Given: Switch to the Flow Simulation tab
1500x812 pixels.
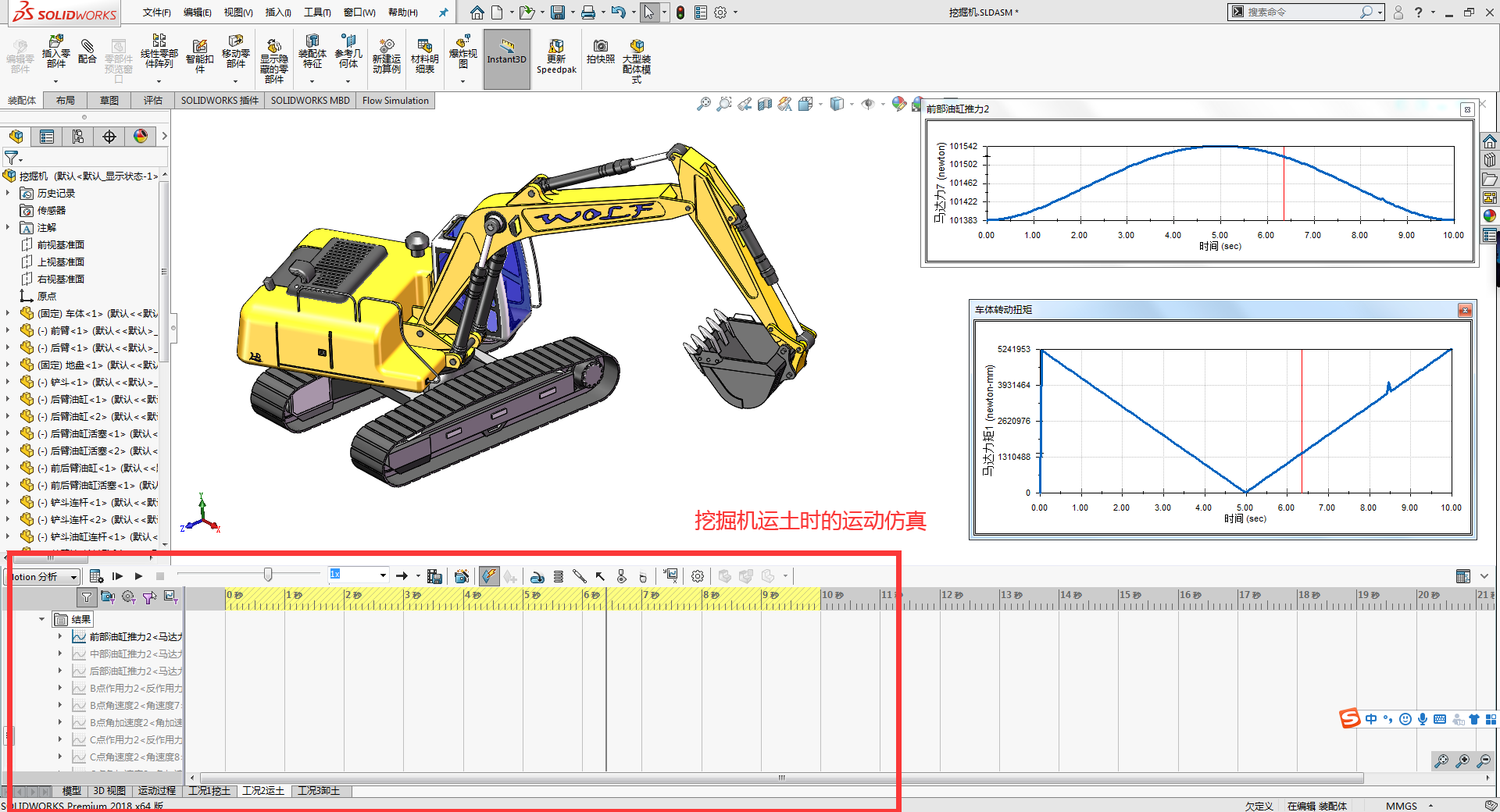Looking at the screenshot, I should 395,101.
